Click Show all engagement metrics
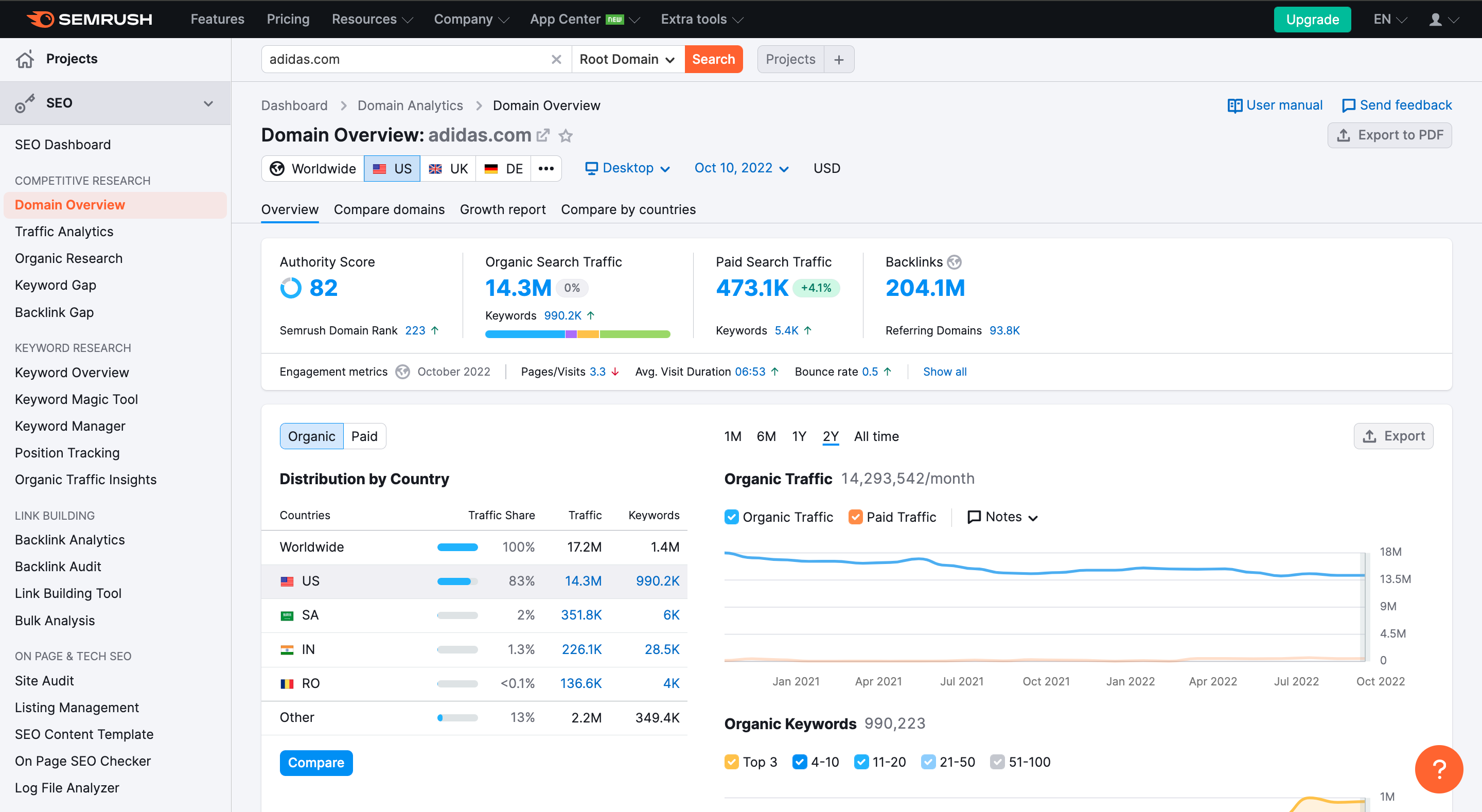1482x812 pixels. [x=945, y=372]
